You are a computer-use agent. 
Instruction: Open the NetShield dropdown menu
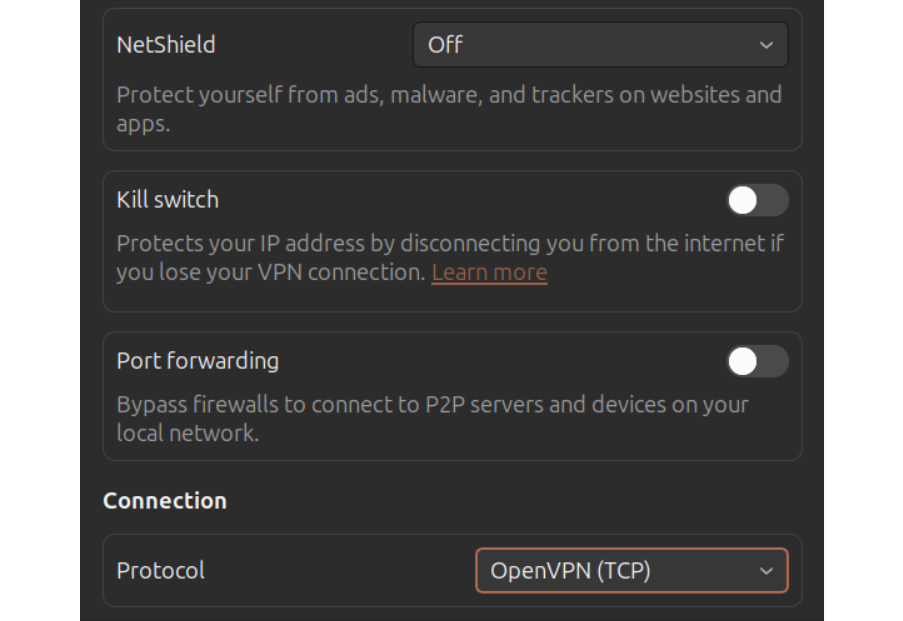600,45
